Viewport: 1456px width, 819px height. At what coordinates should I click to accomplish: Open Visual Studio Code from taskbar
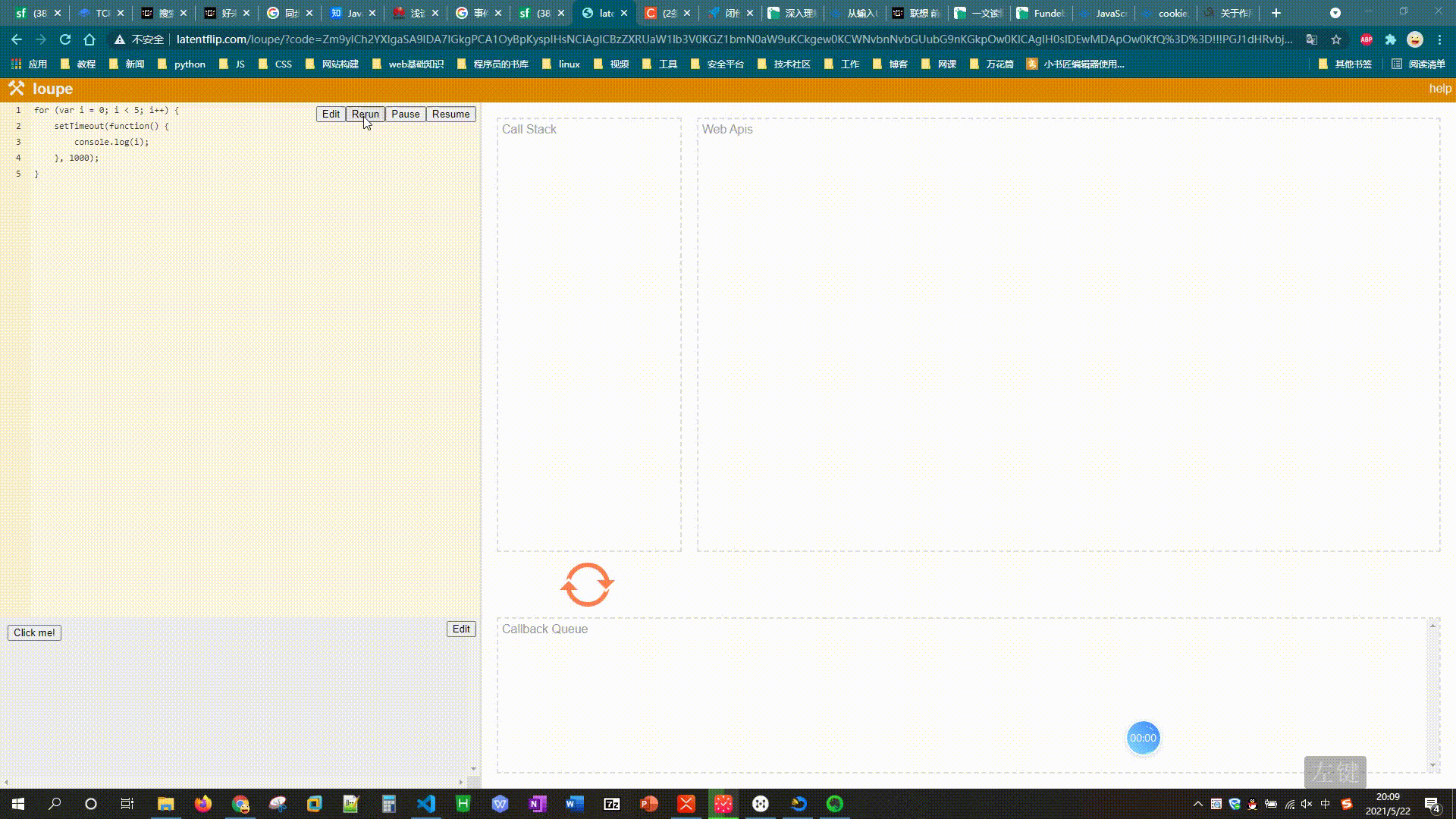coord(425,804)
